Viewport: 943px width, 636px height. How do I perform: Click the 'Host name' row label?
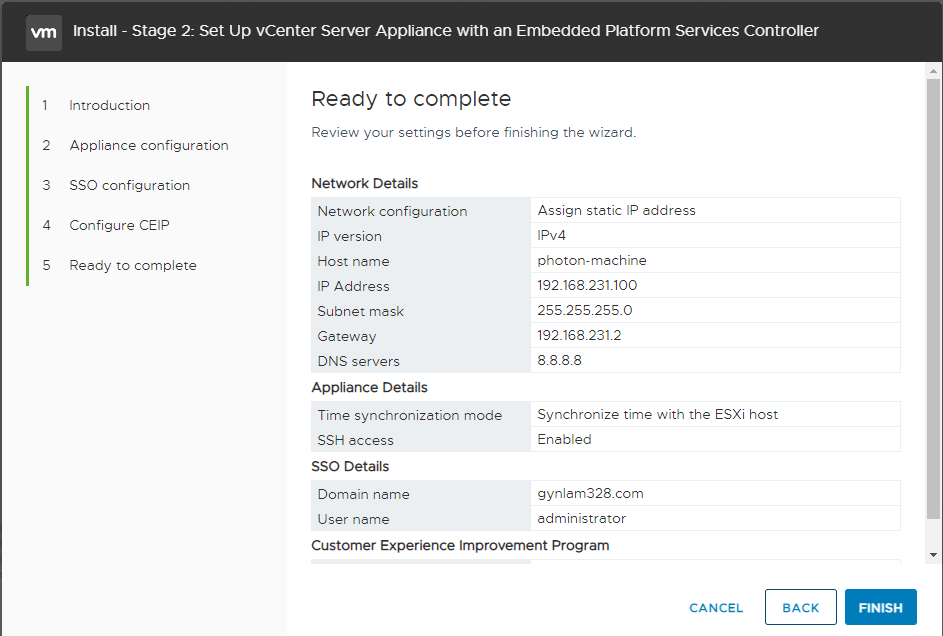pyautogui.click(x=353, y=261)
